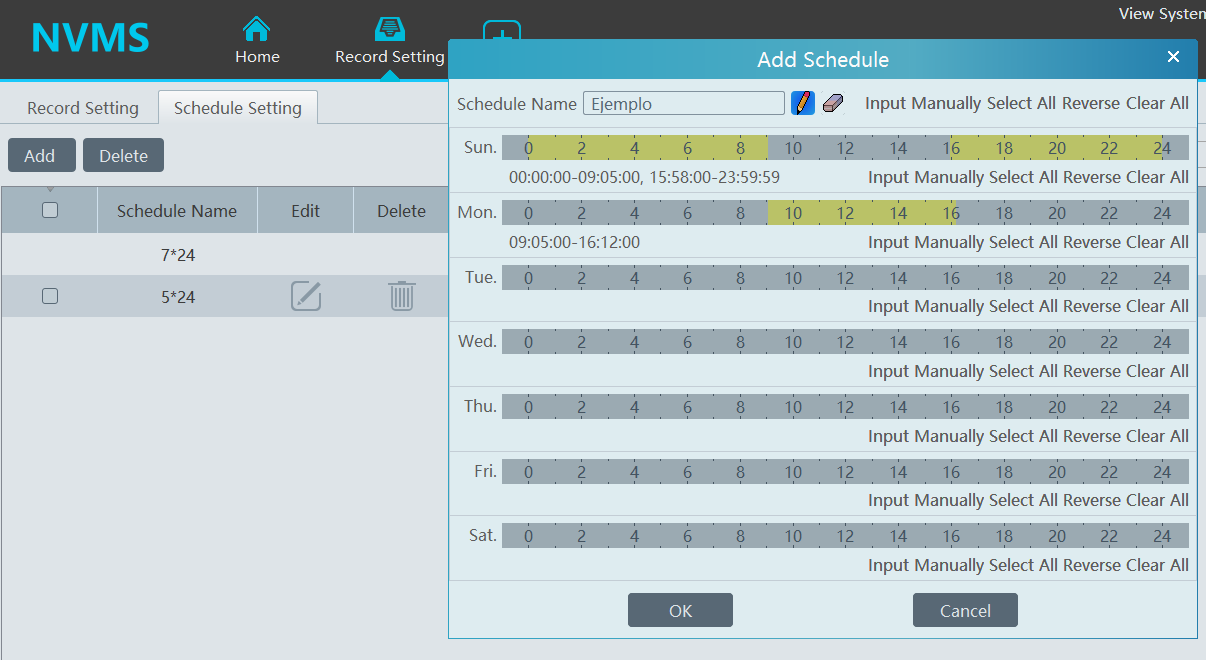1206x660 pixels.
Task: Open the Record Setting navigation icon
Action: [389, 30]
